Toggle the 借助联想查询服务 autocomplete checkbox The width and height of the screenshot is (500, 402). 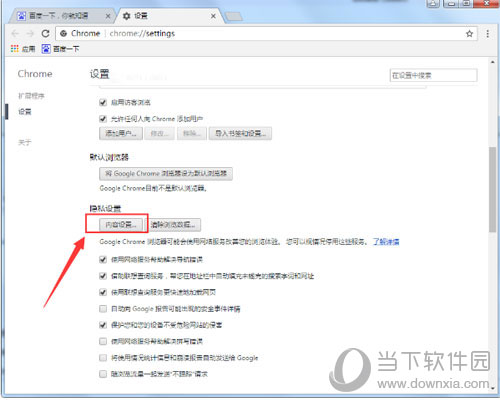click(x=103, y=276)
